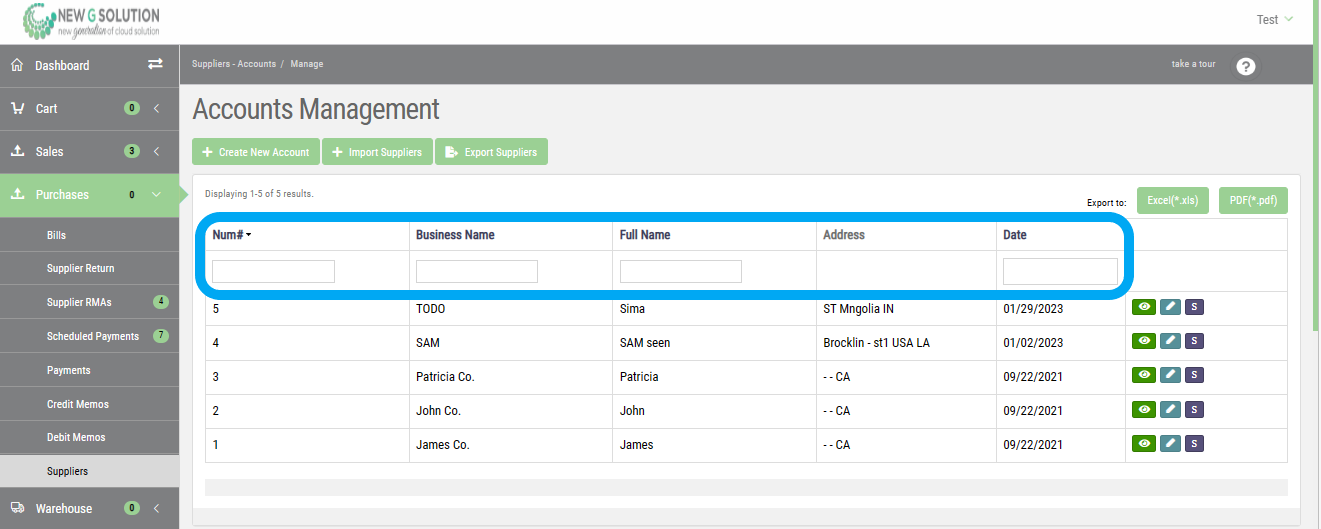Click Create New Account button
The height and width of the screenshot is (529, 1321).
256,152
